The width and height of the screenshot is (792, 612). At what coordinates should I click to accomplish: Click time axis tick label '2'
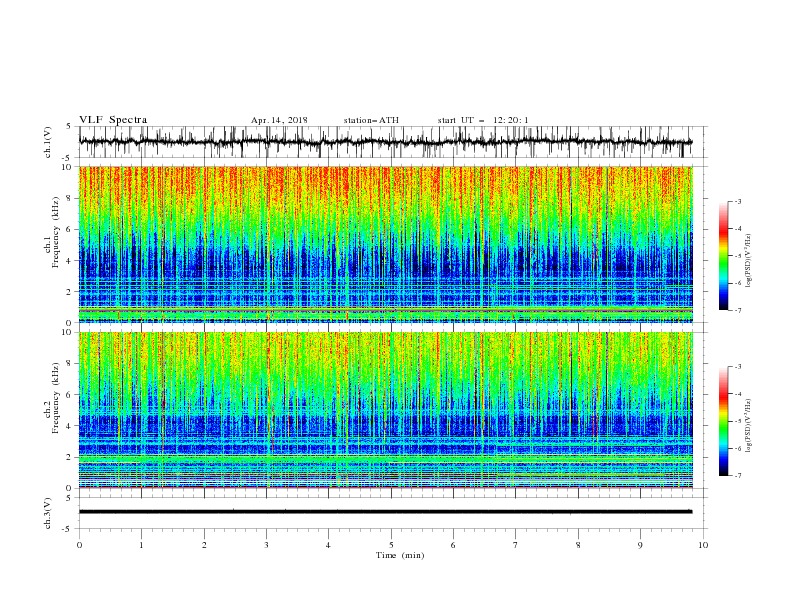click(x=204, y=545)
